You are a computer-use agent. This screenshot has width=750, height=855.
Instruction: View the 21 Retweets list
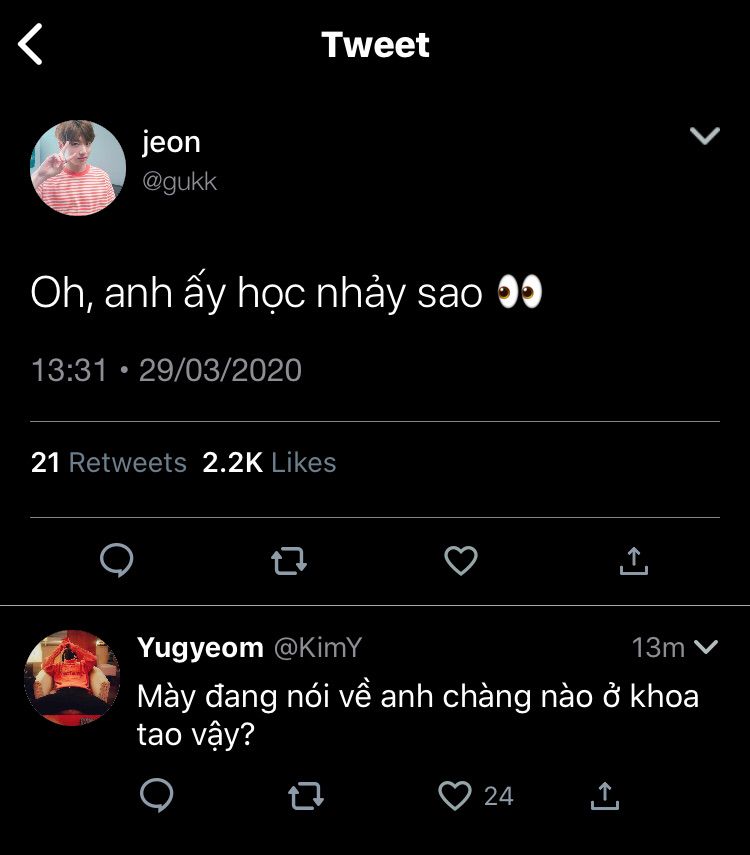click(x=109, y=462)
